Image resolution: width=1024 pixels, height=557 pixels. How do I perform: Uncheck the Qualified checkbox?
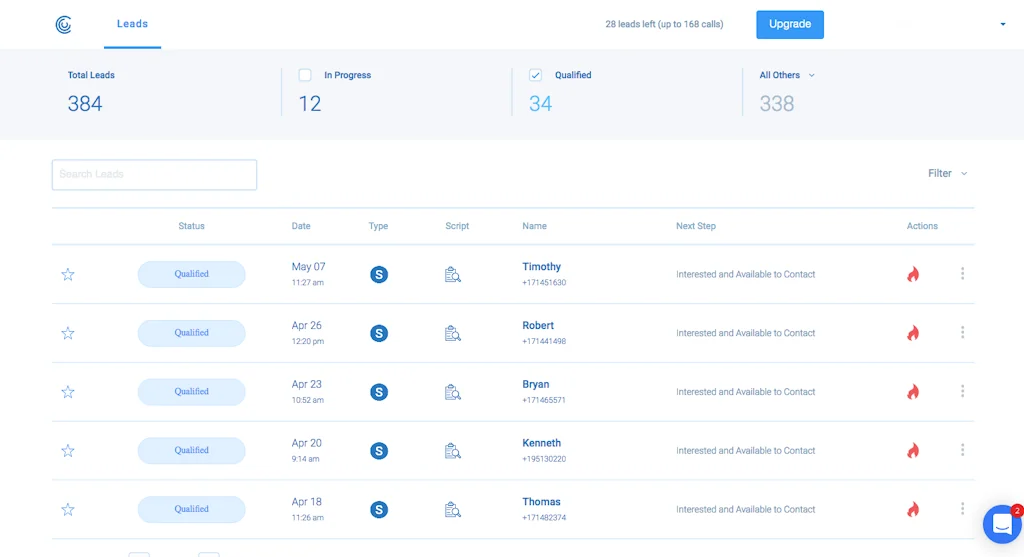click(x=536, y=75)
